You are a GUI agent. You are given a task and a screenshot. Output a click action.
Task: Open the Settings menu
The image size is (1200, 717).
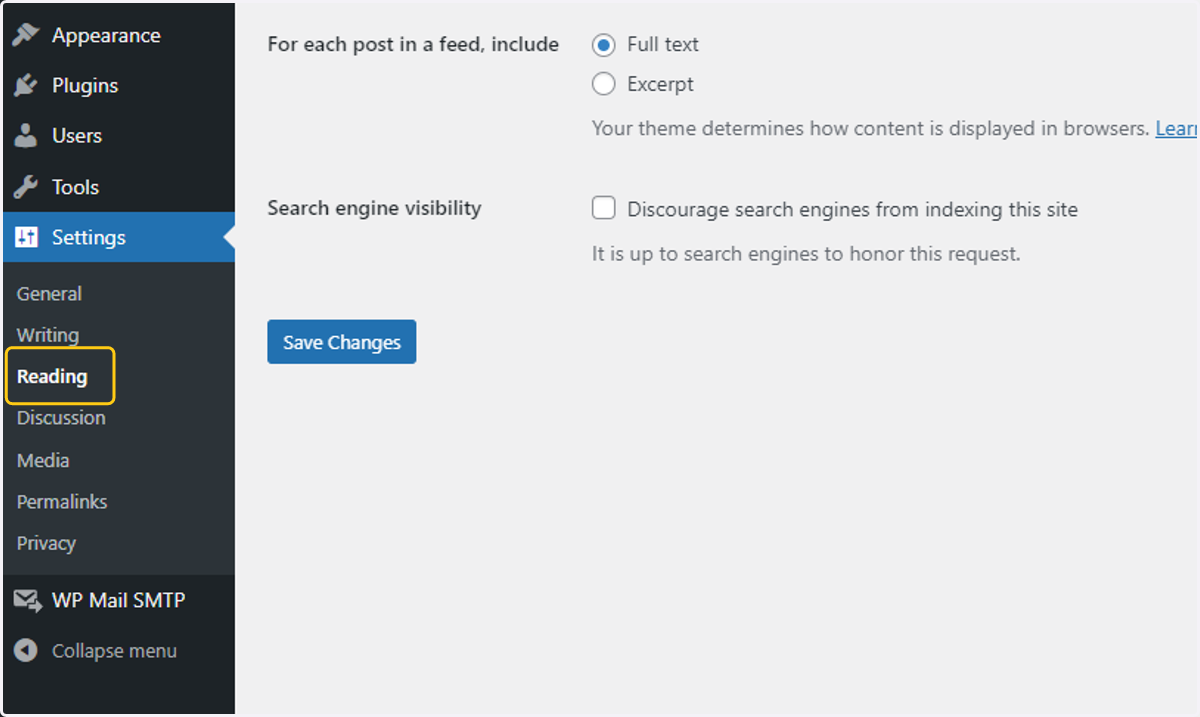click(118, 237)
